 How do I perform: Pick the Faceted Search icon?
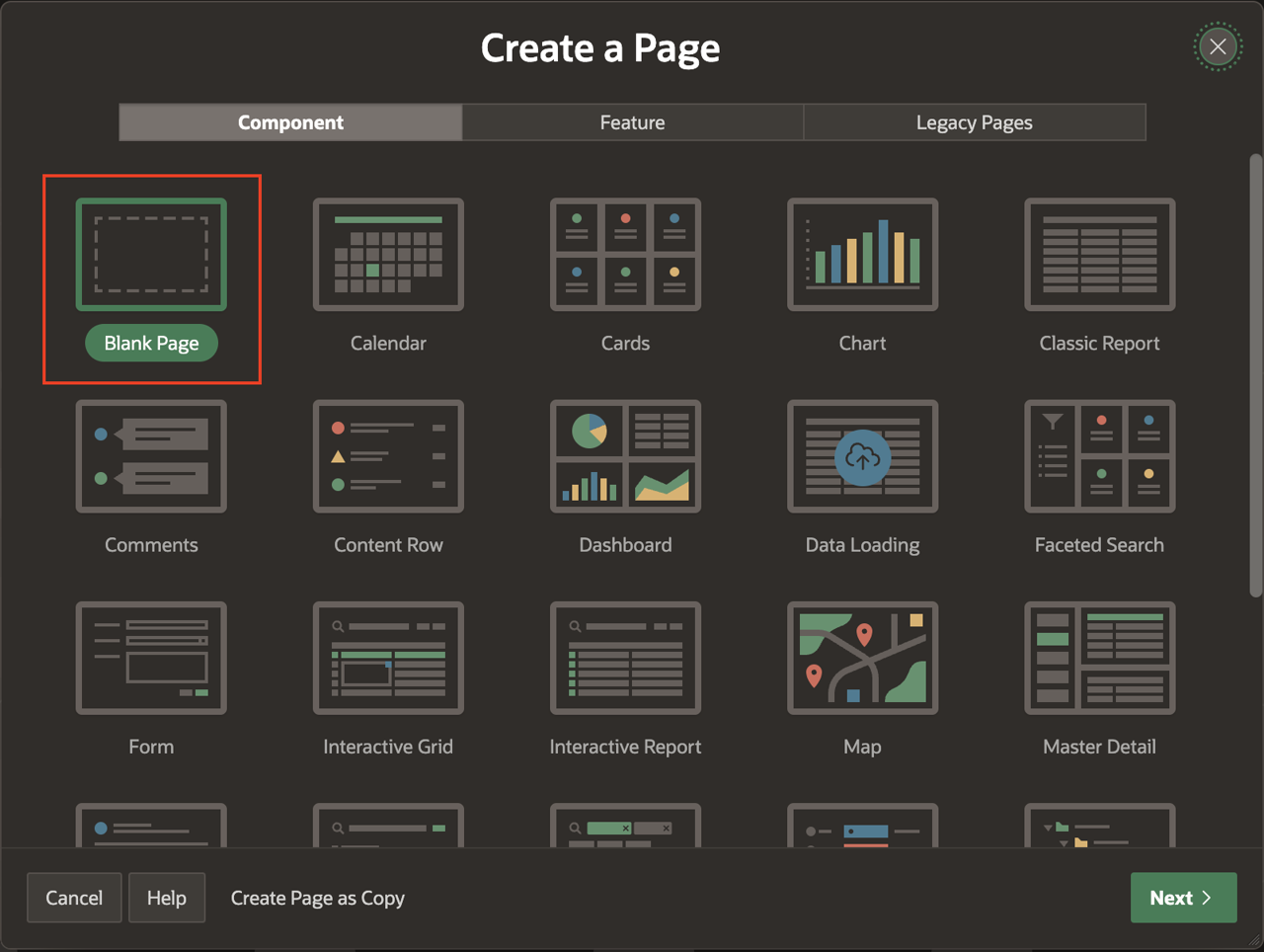pos(1099,456)
